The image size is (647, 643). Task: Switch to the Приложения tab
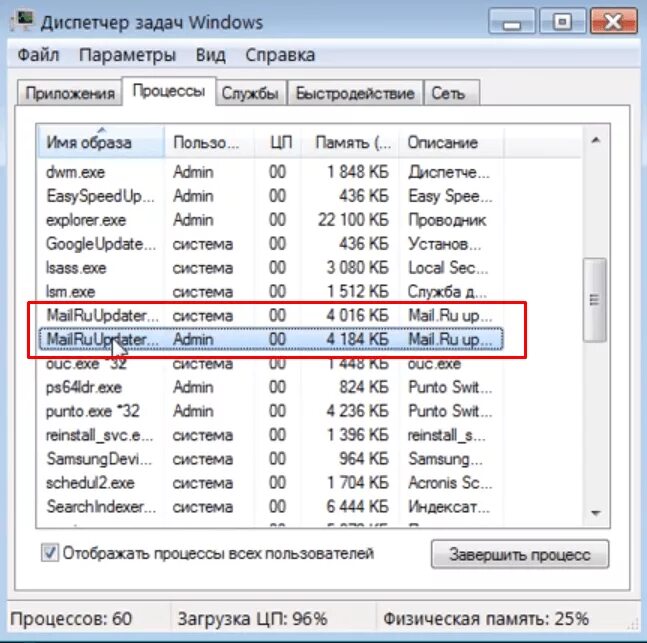[70, 94]
